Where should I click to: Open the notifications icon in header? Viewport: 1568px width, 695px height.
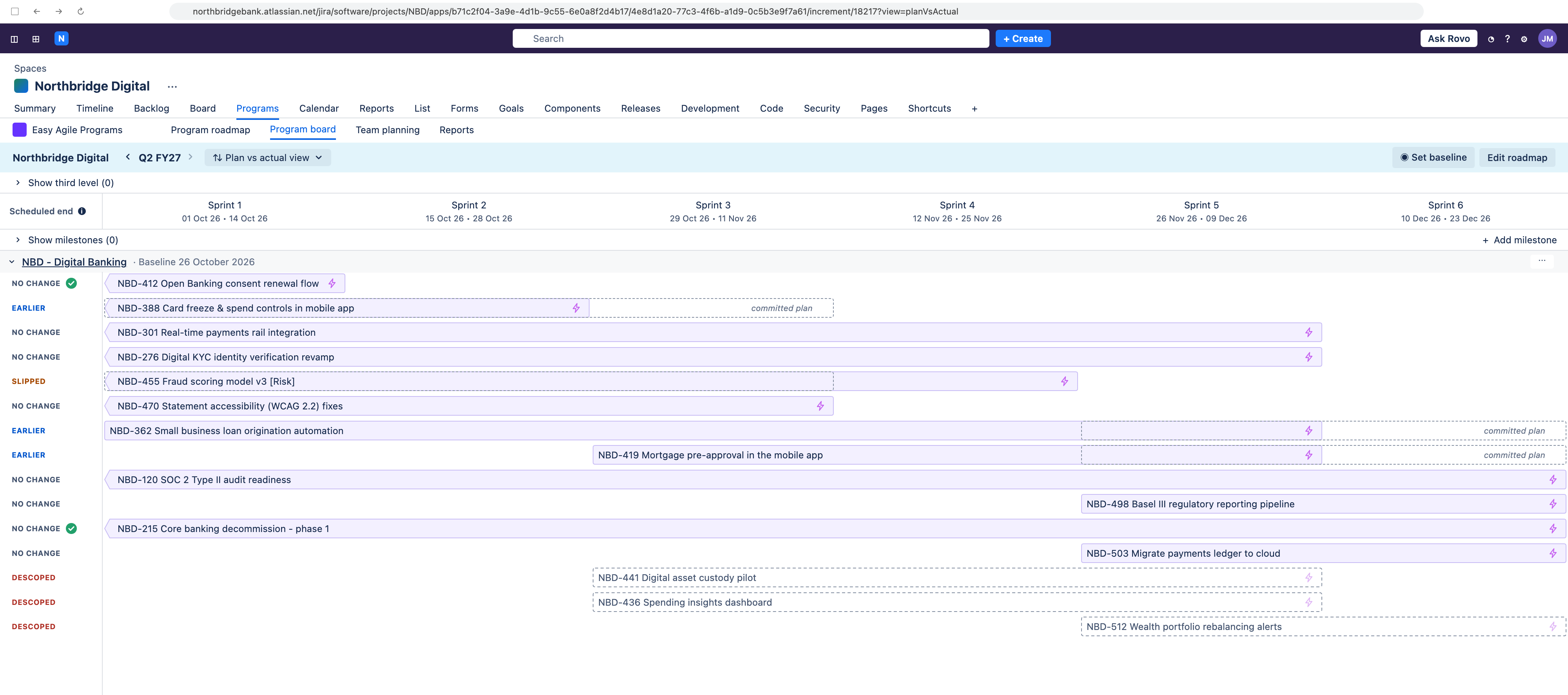(x=1491, y=39)
